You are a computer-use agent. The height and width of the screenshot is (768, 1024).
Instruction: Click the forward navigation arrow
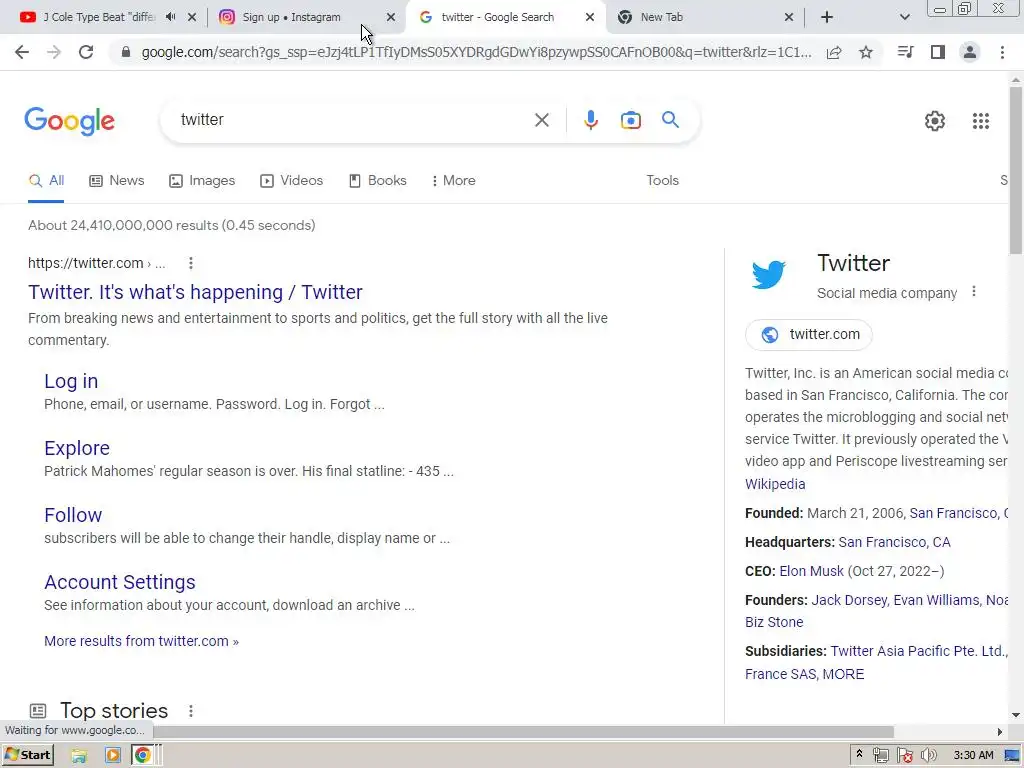click(x=54, y=52)
